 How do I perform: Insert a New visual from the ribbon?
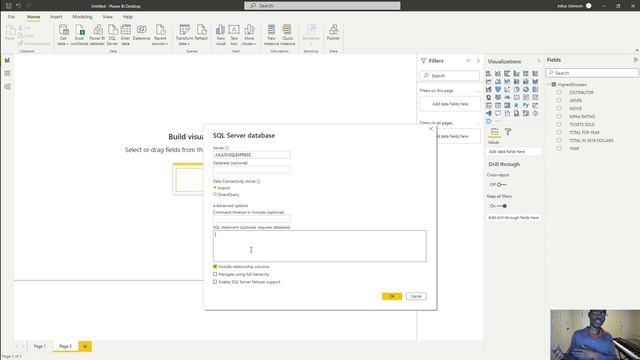pyautogui.click(x=220, y=34)
